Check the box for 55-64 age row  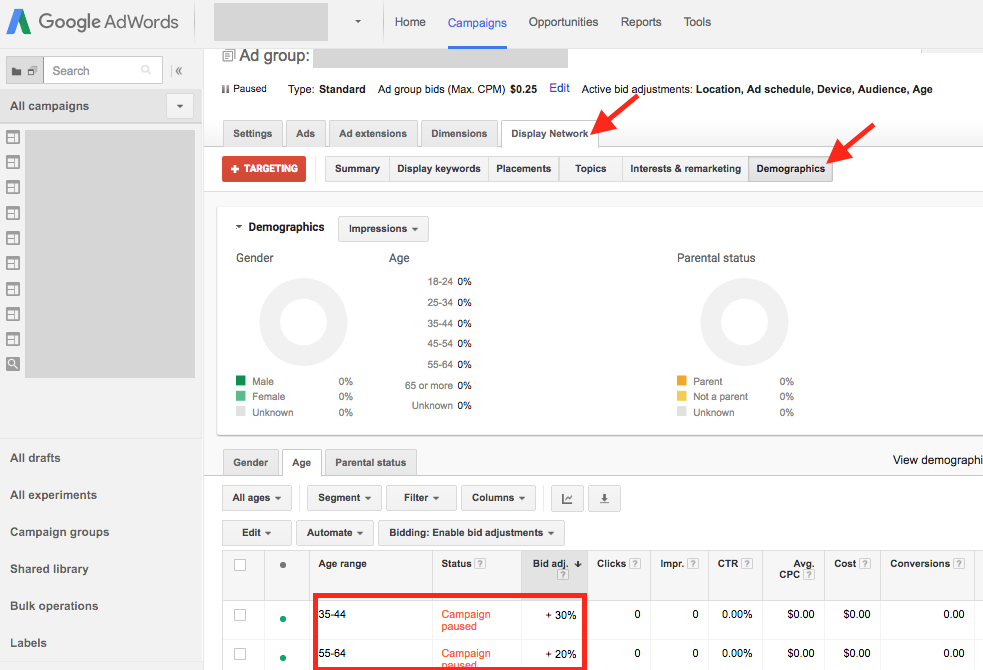[240, 654]
